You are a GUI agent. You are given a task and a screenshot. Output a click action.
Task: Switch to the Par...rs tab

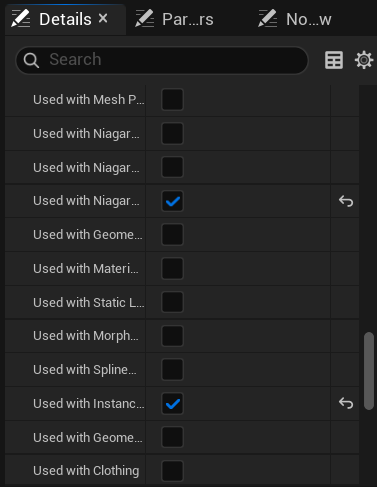[175, 19]
